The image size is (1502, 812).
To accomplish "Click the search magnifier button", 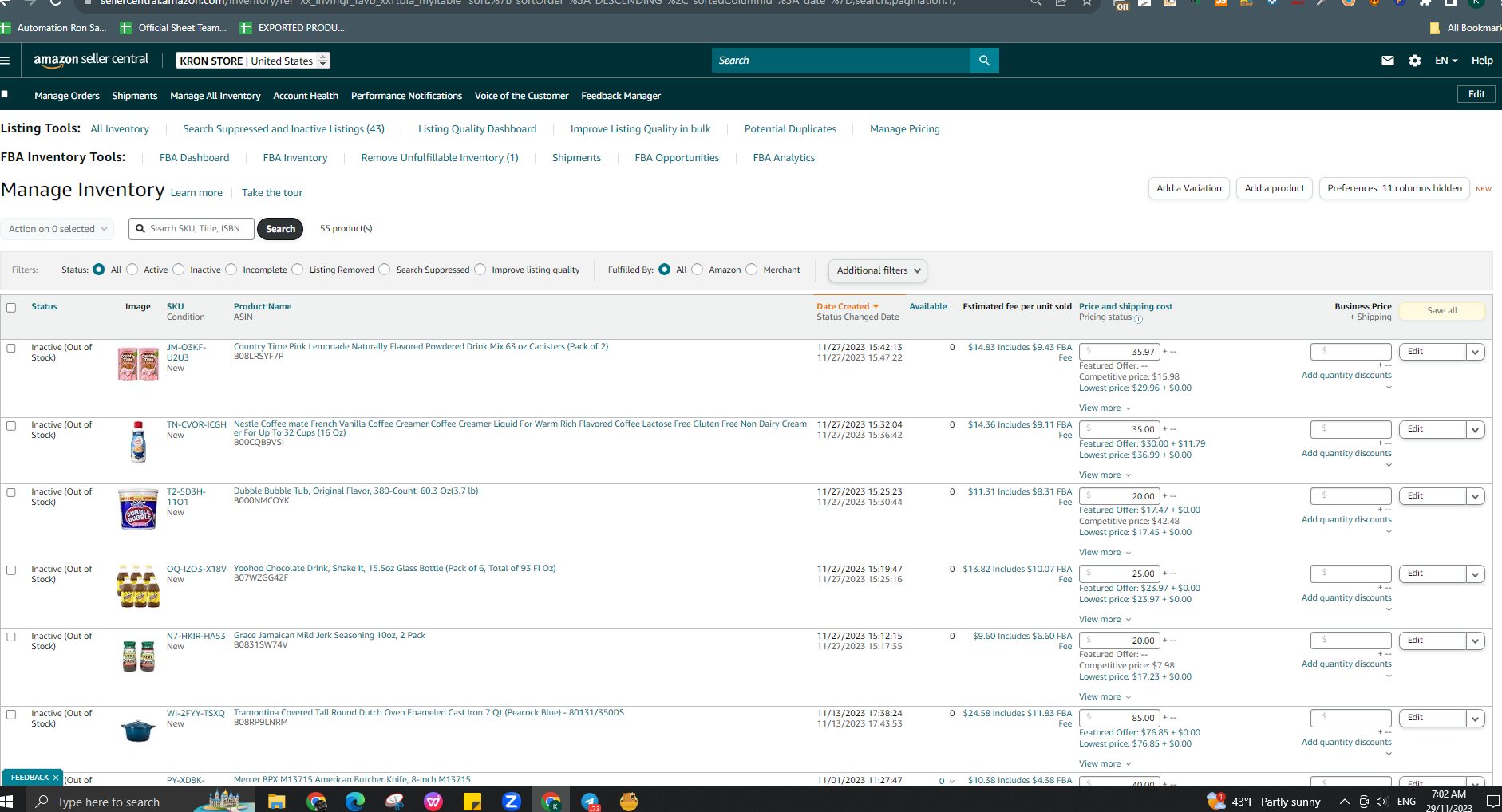I will (x=984, y=61).
